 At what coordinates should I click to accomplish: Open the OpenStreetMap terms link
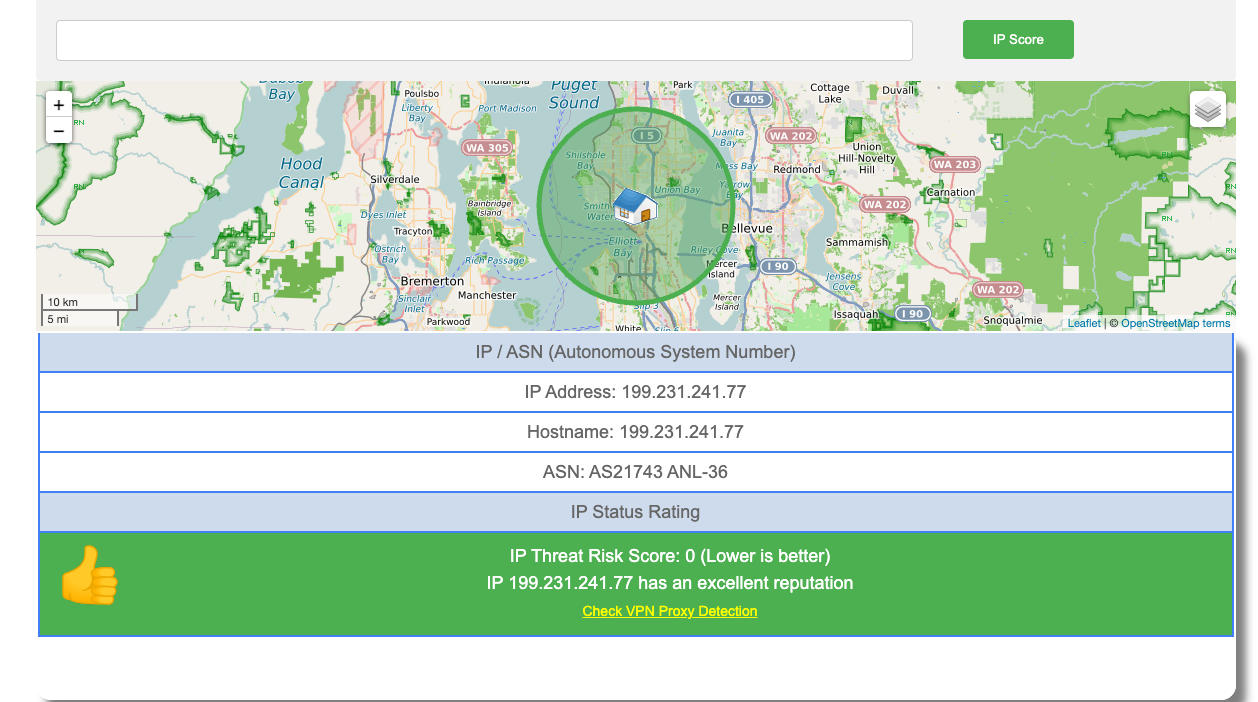pos(1176,323)
